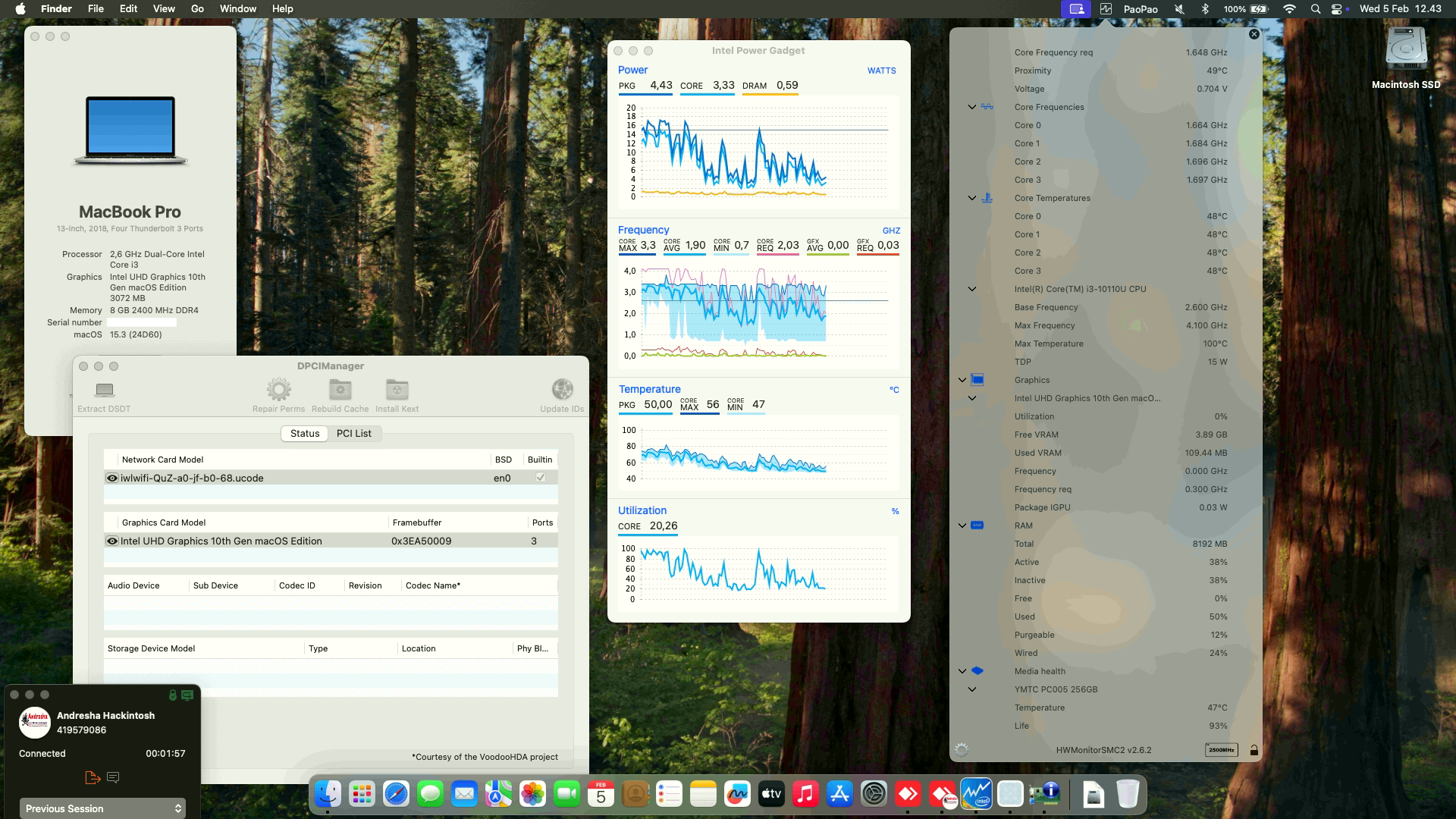Open Mail from the Dock
Viewport: 1456px width, 819px height.
point(464,794)
